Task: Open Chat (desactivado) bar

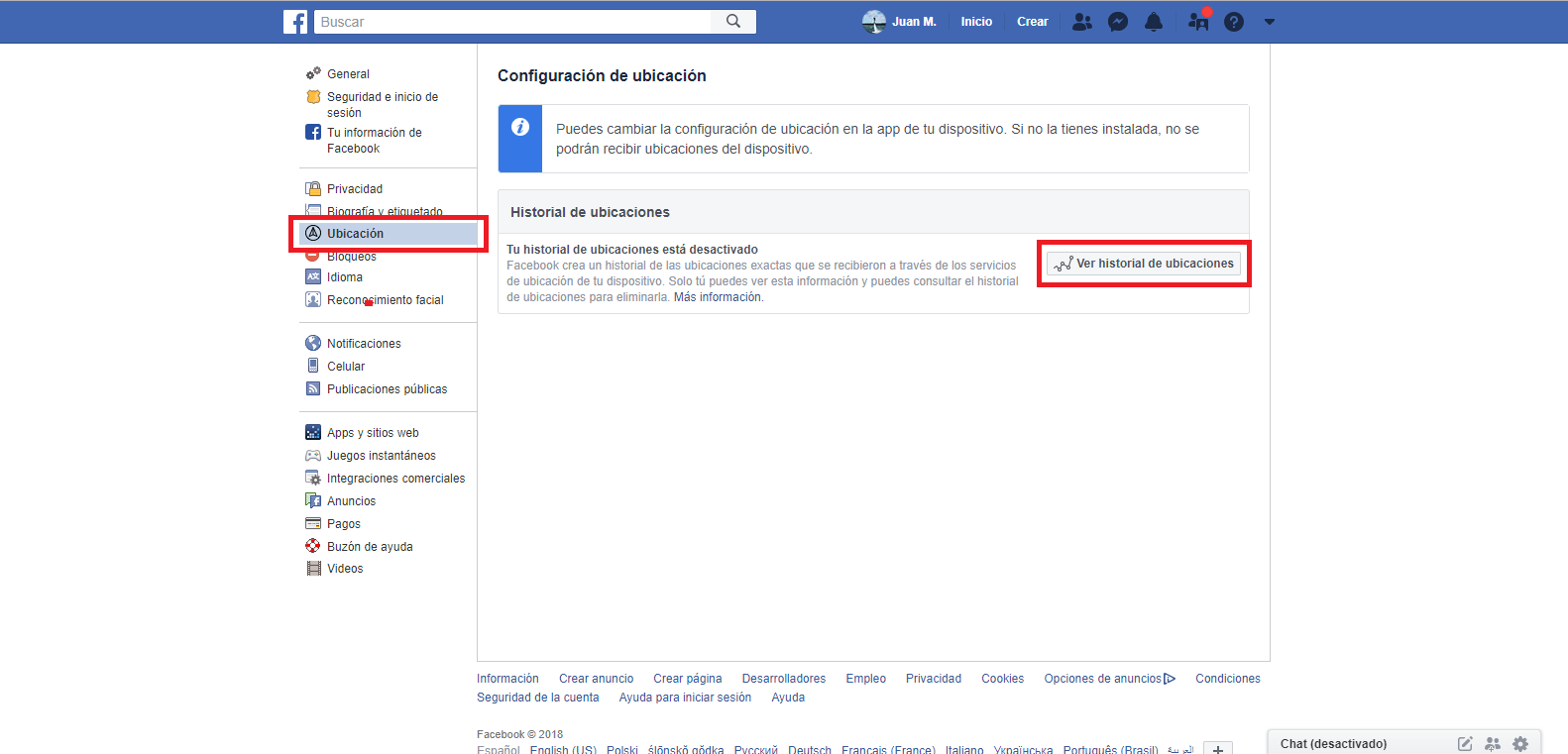Action: pyautogui.click(x=1333, y=744)
